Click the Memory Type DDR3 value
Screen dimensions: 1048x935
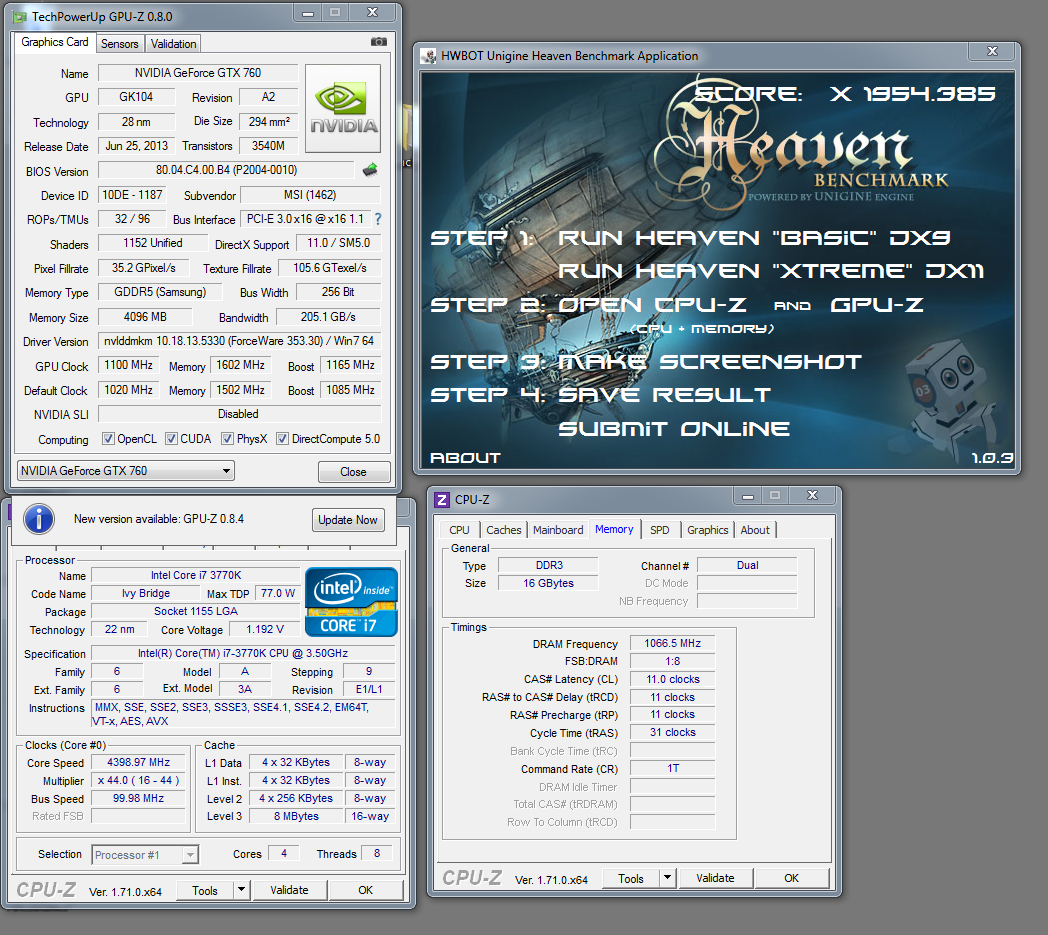click(x=549, y=565)
